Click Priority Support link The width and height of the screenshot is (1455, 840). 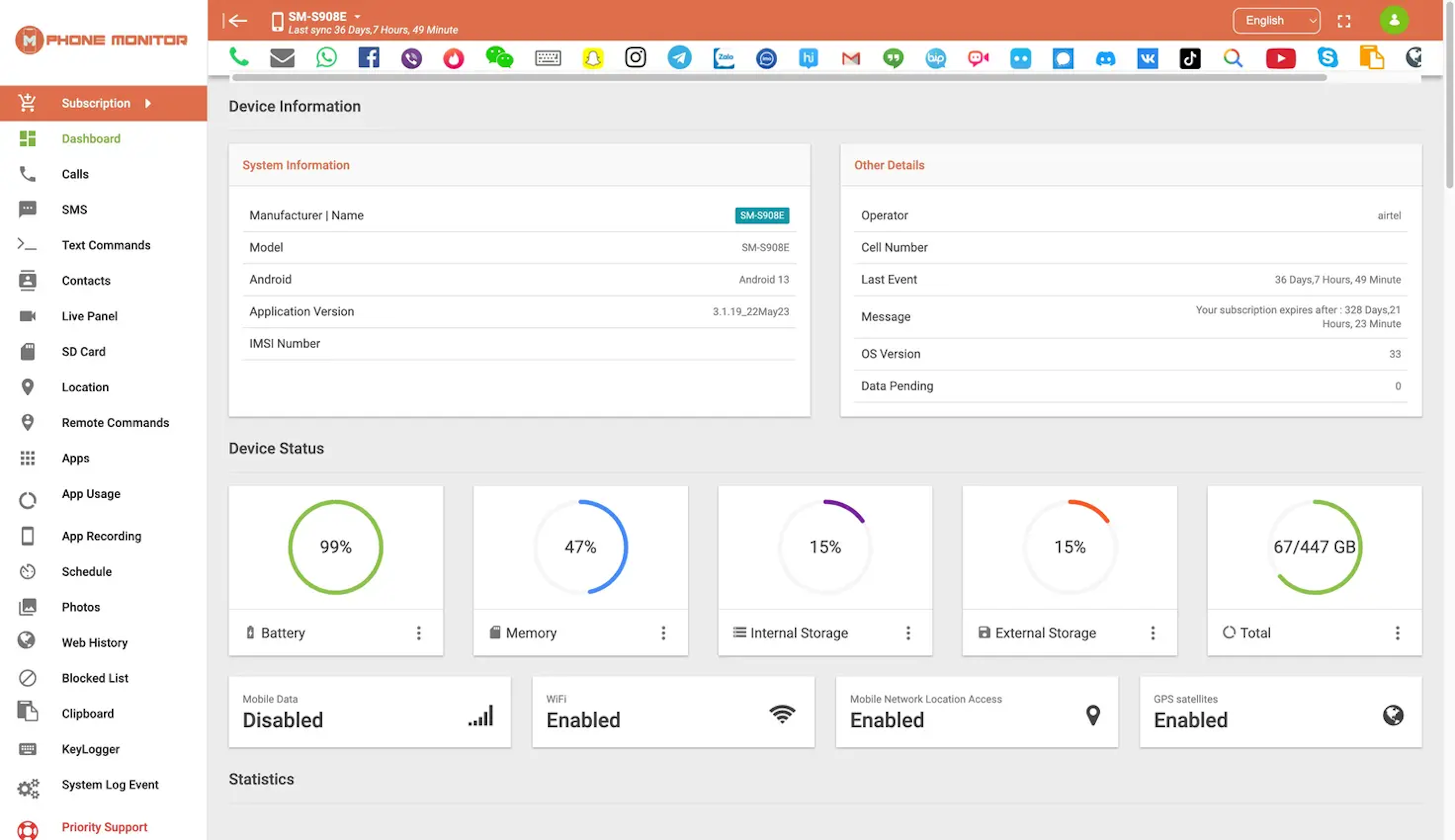click(104, 827)
